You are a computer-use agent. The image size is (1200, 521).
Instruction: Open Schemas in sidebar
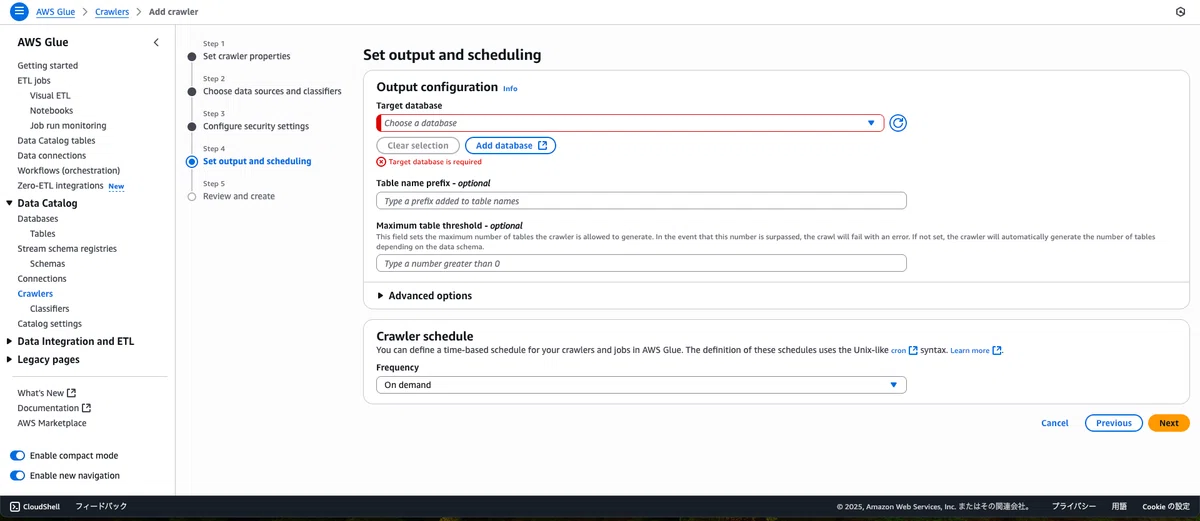47,264
